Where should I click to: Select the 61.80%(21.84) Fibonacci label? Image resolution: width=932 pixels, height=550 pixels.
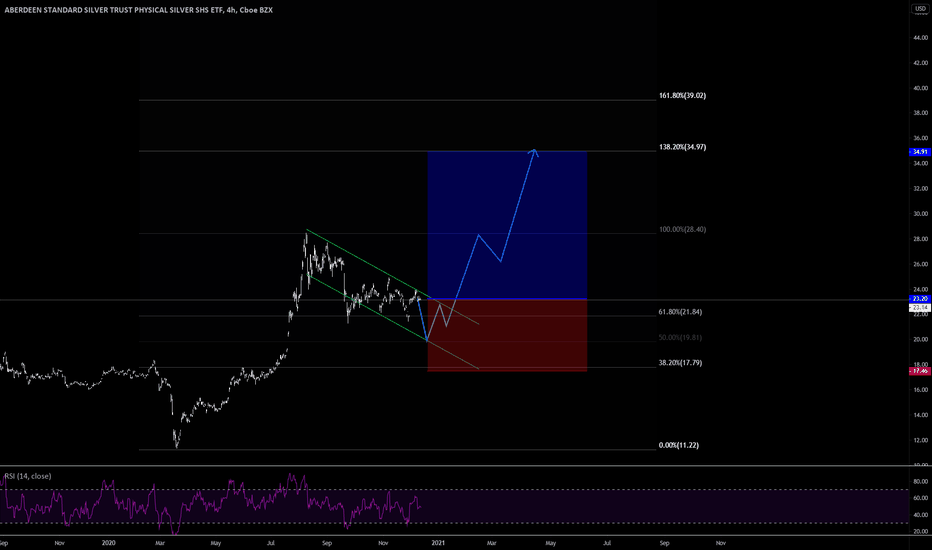(x=680, y=312)
